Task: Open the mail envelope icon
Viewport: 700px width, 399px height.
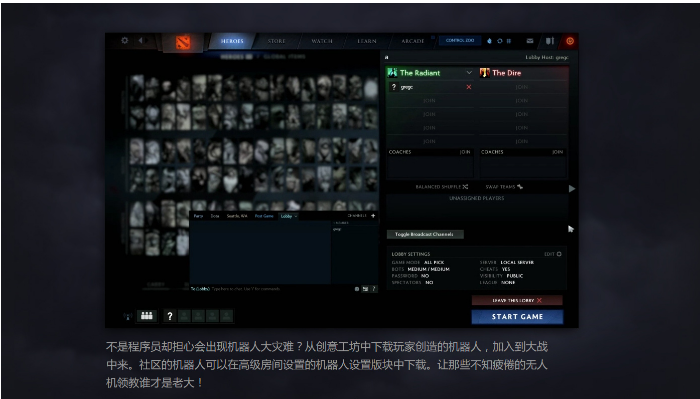Action: [x=529, y=41]
